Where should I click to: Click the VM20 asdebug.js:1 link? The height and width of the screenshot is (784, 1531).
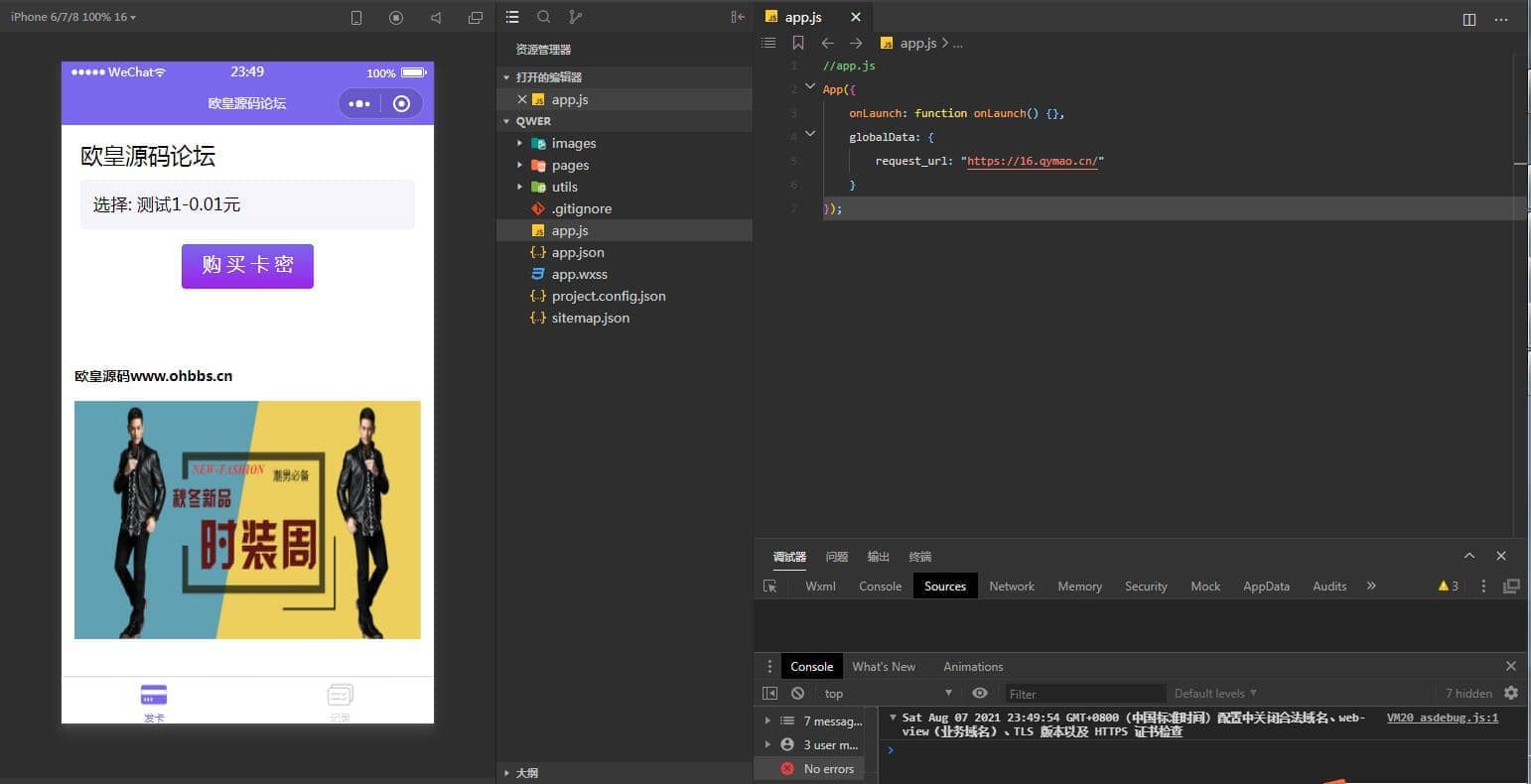[x=1442, y=718]
